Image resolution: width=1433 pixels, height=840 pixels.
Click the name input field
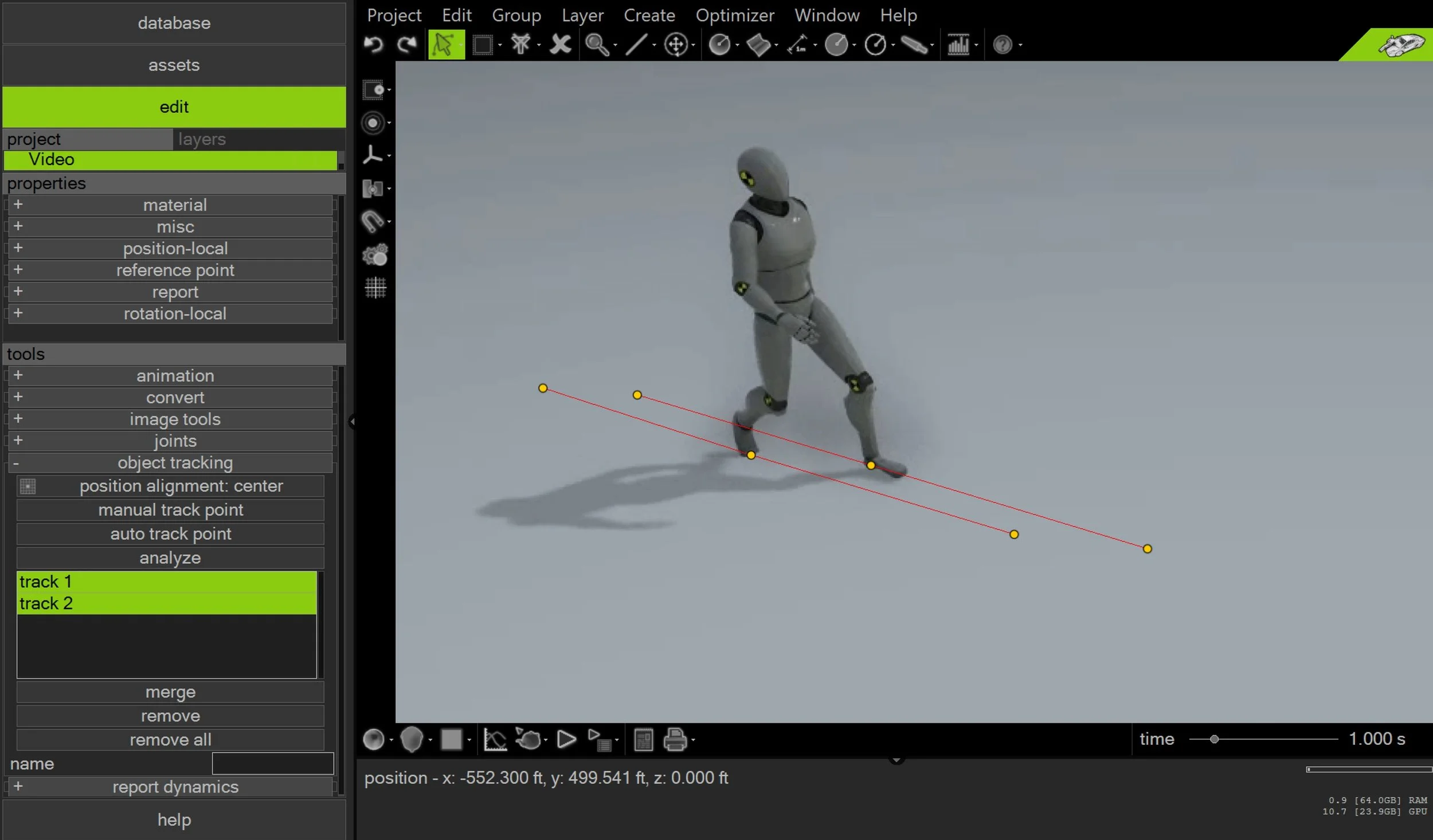coord(273,763)
